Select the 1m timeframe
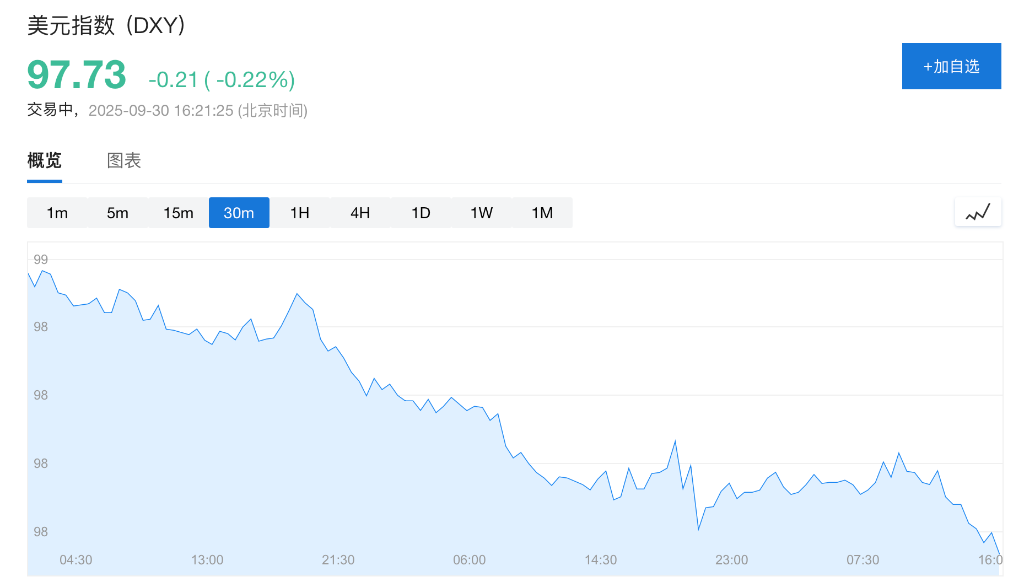 (x=57, y=212)
